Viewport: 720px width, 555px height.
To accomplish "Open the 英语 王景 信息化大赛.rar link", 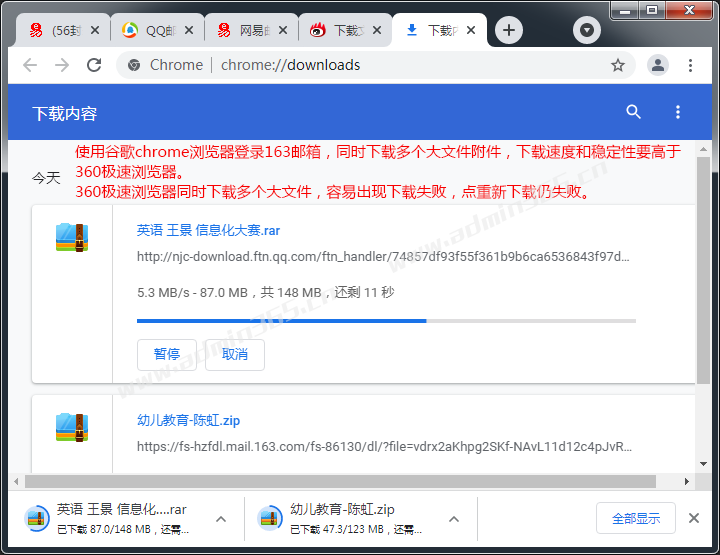I will pyautogui.click(x=208, y=230).
